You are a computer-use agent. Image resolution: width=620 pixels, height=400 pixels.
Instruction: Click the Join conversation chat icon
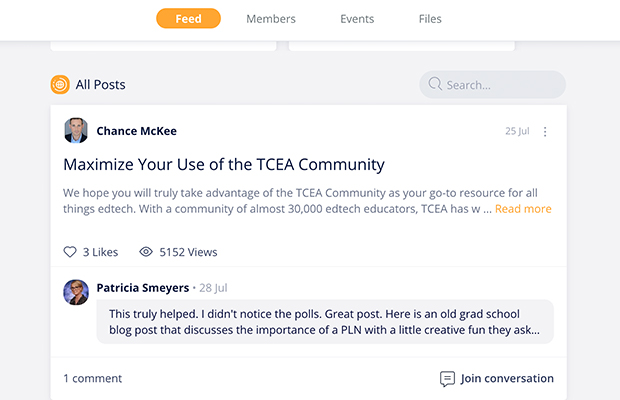coord(447,379)
